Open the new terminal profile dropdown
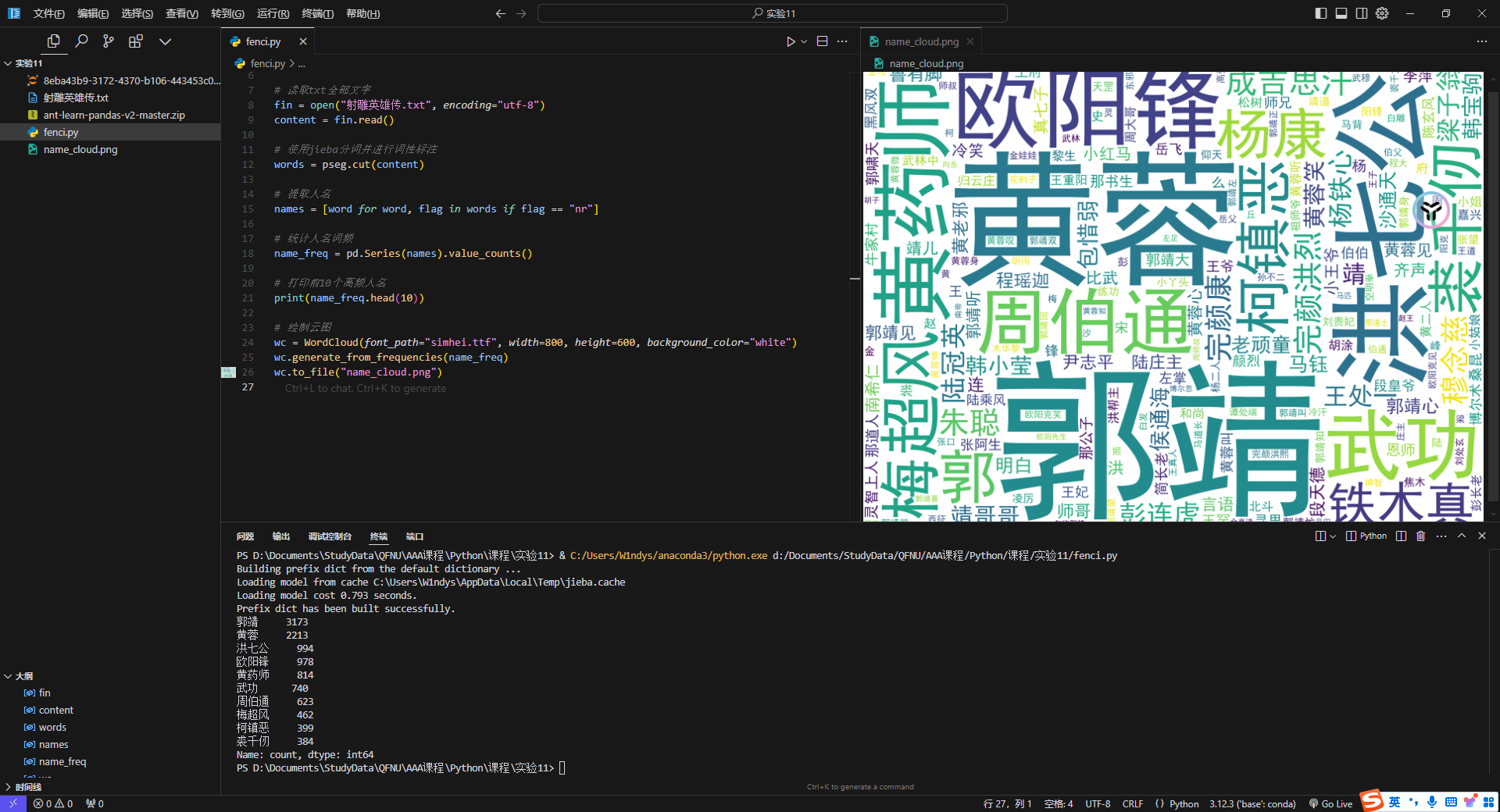 point(1333,536)
